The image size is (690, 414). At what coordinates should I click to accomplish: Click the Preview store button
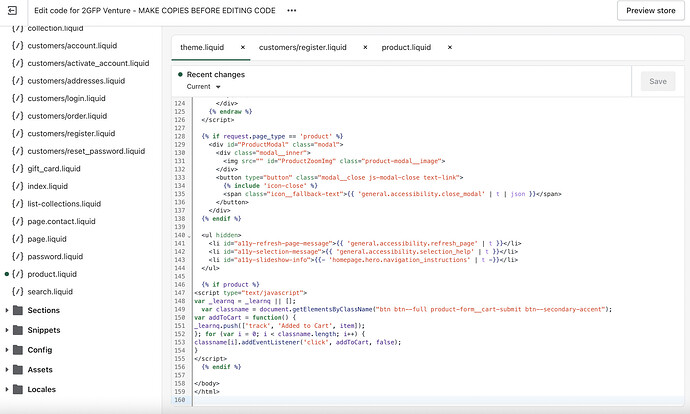click(x=650, y=11)
